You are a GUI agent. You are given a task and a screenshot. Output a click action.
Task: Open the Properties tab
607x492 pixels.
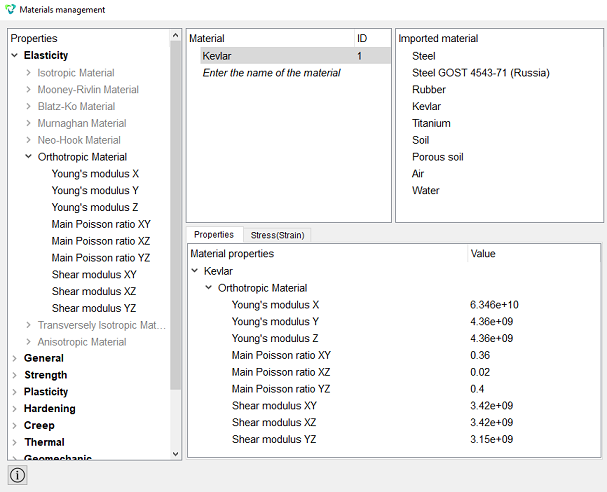click(214, 235)
